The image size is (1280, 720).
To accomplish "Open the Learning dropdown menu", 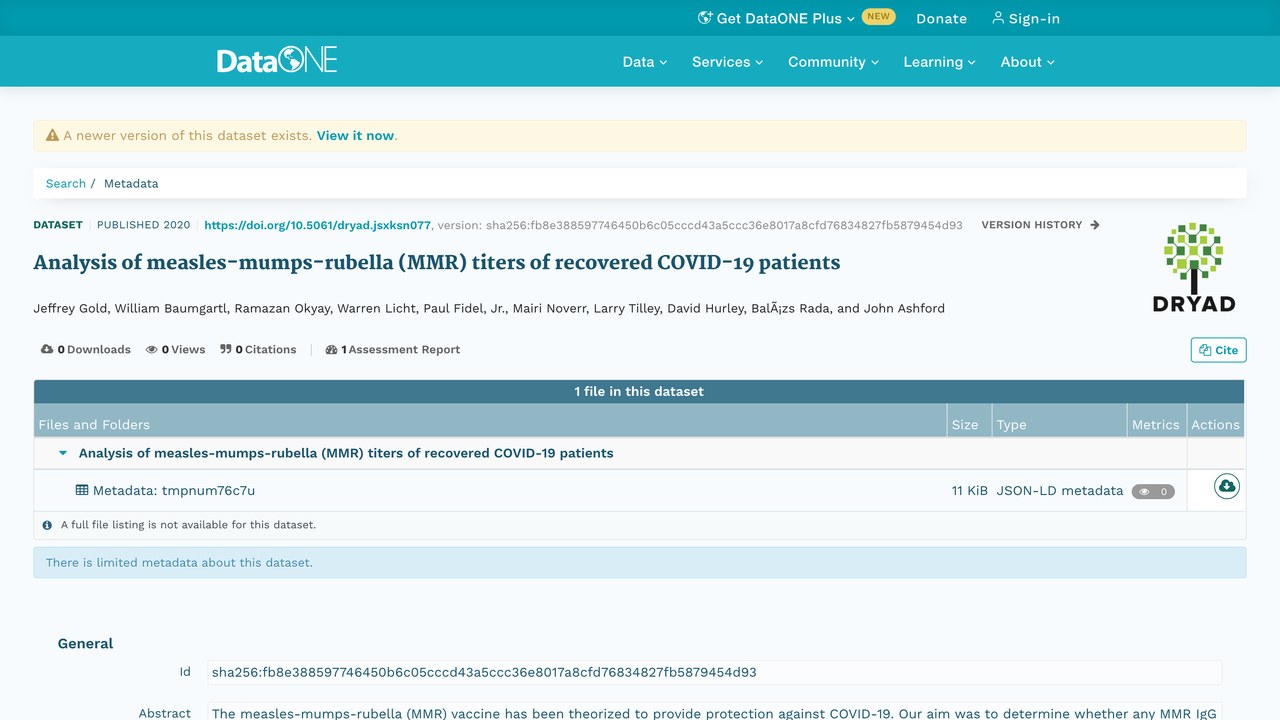I will pos(939,62).
